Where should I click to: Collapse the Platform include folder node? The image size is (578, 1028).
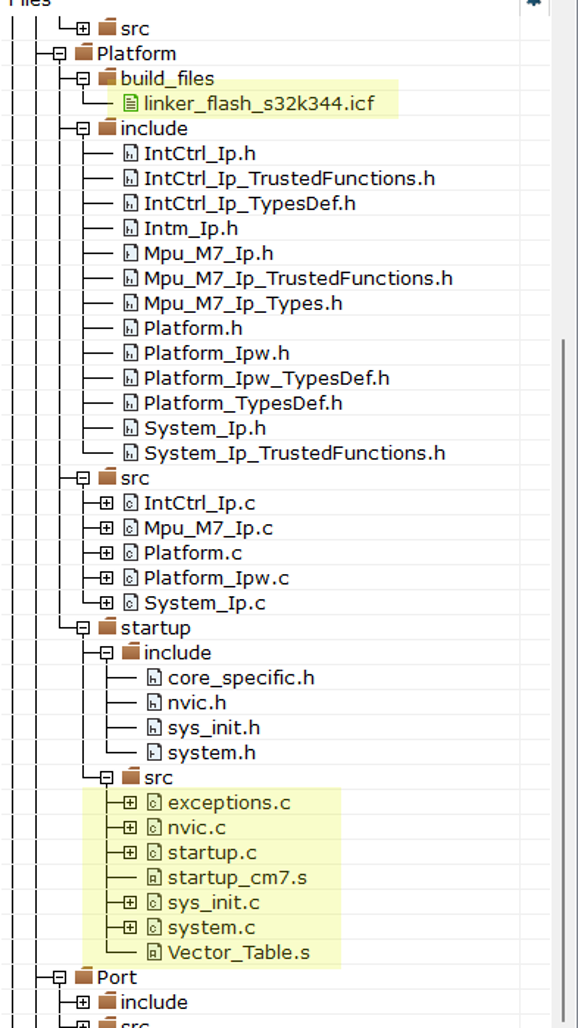click(x=83, y=128)
